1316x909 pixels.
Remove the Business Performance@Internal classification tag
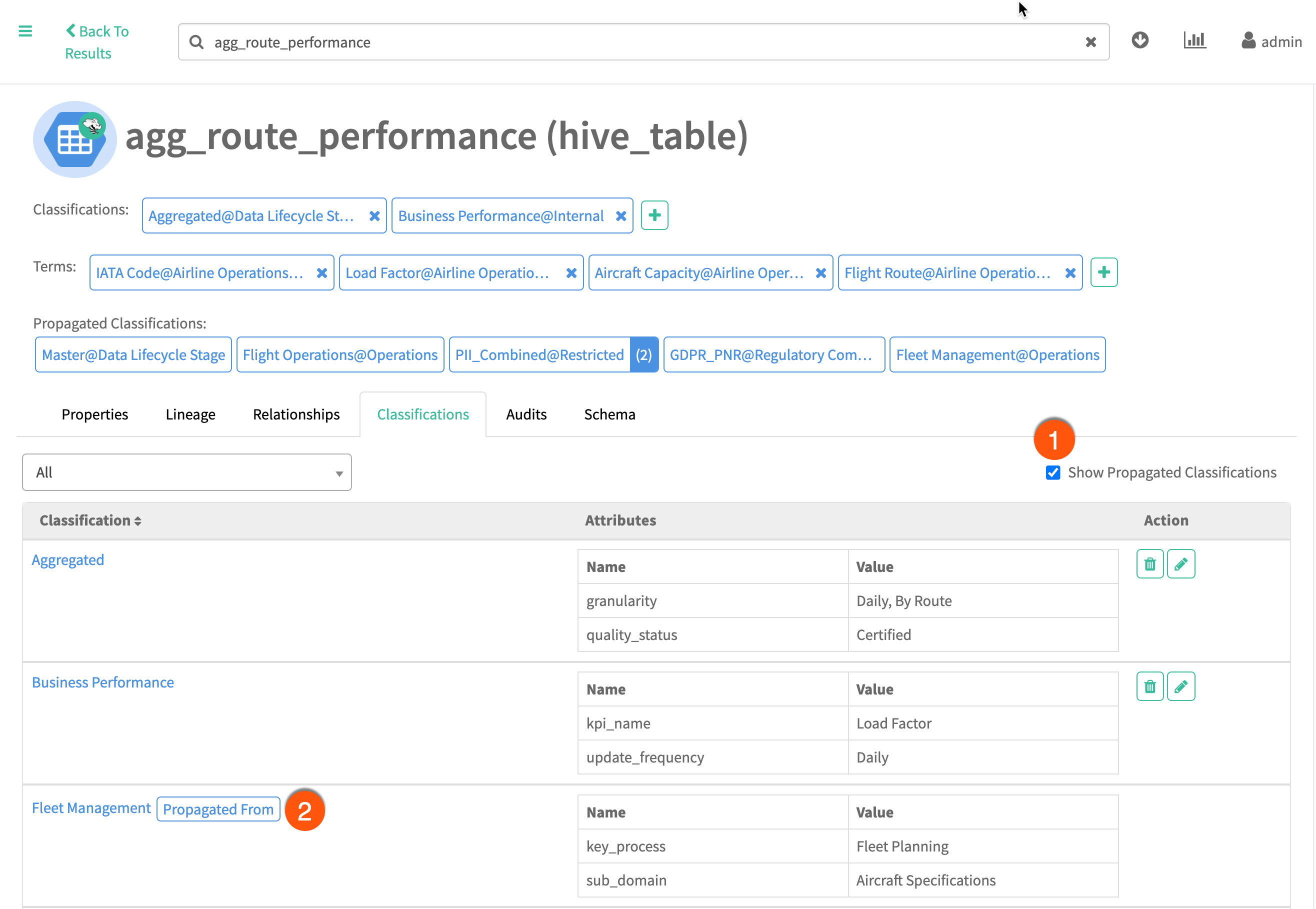click(620, 216)
